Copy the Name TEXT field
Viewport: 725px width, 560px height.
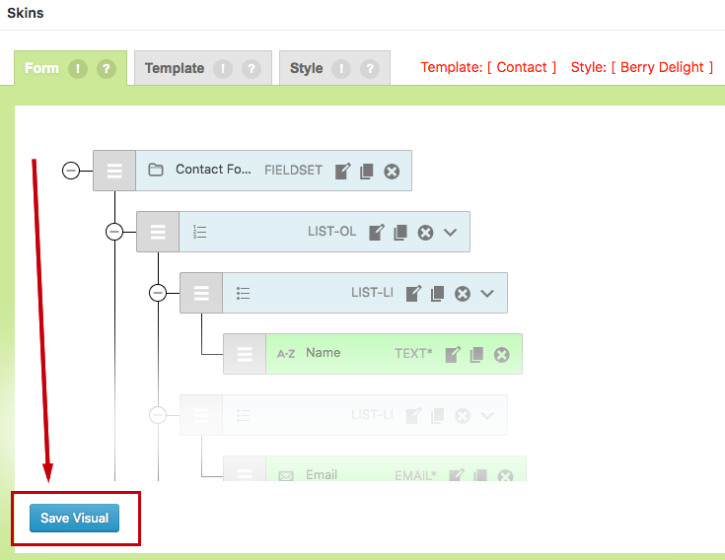click(x=477, y=354)
